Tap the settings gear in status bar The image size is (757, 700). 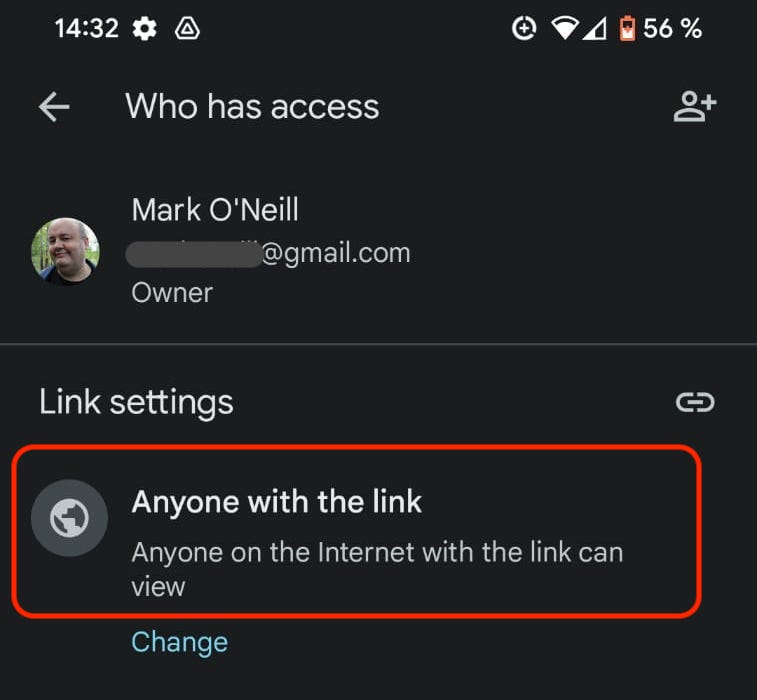144,28
